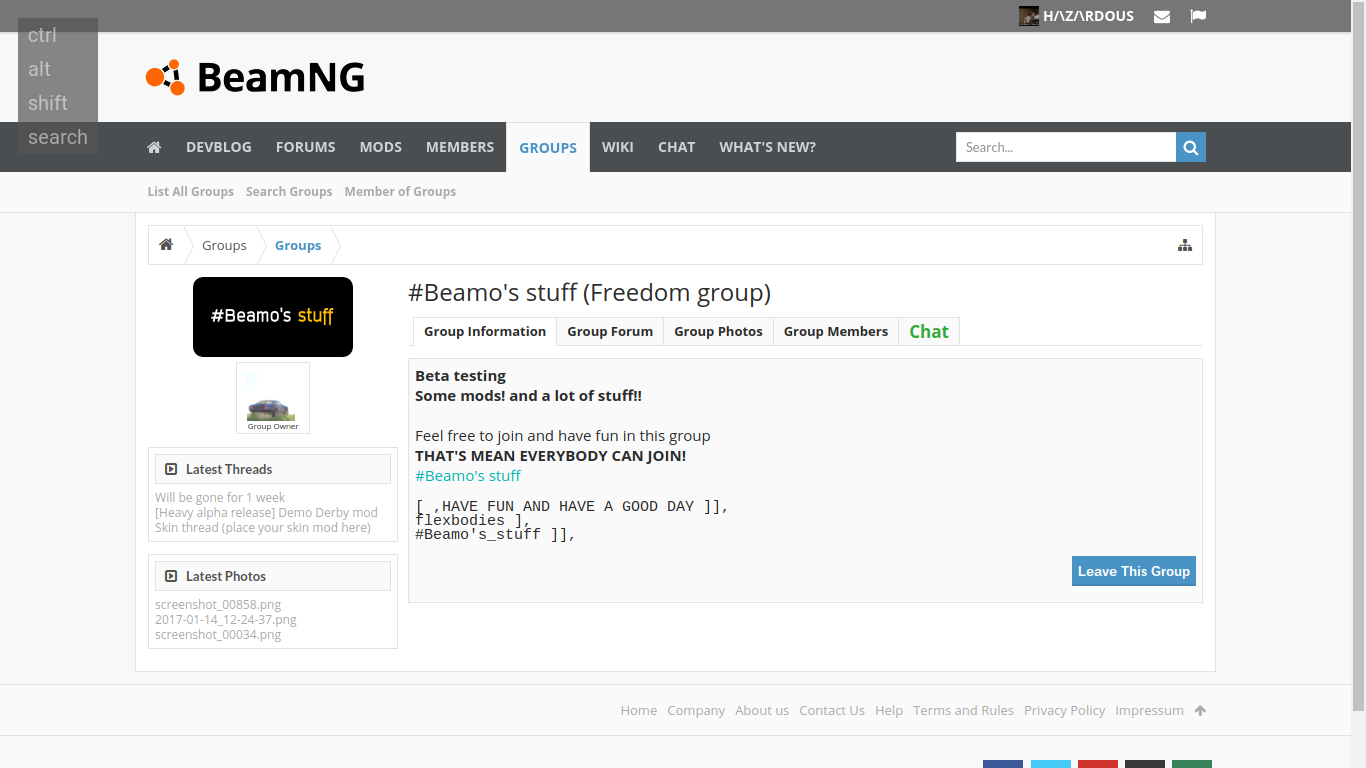This screenshot has height=768, width=1366.
Task: Click the alt key overlay button
Action: click(x=40, y=69)
